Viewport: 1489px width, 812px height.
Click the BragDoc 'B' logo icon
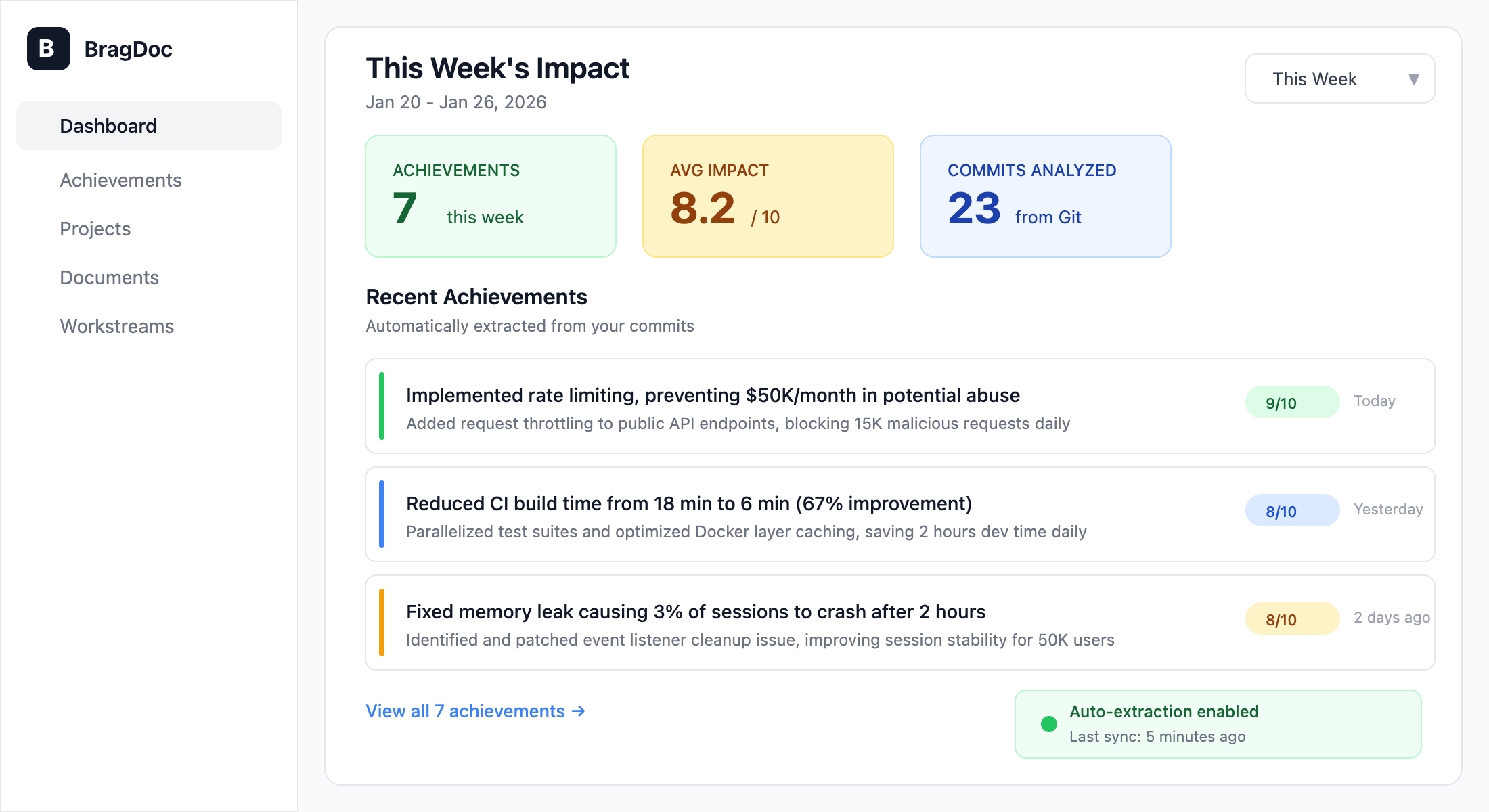coord(49,49)
